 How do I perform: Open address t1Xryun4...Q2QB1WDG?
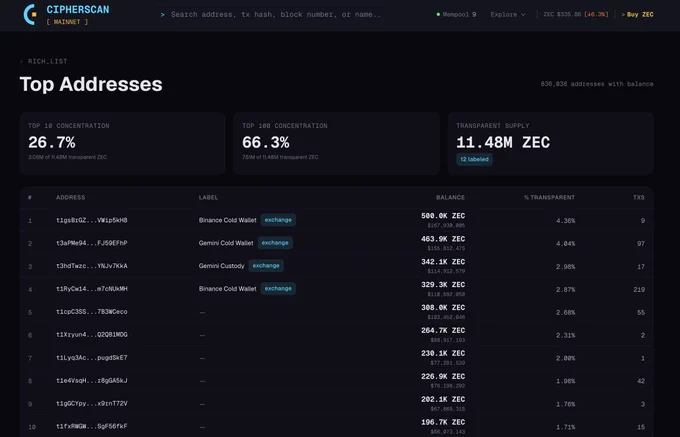click(92, 335)
